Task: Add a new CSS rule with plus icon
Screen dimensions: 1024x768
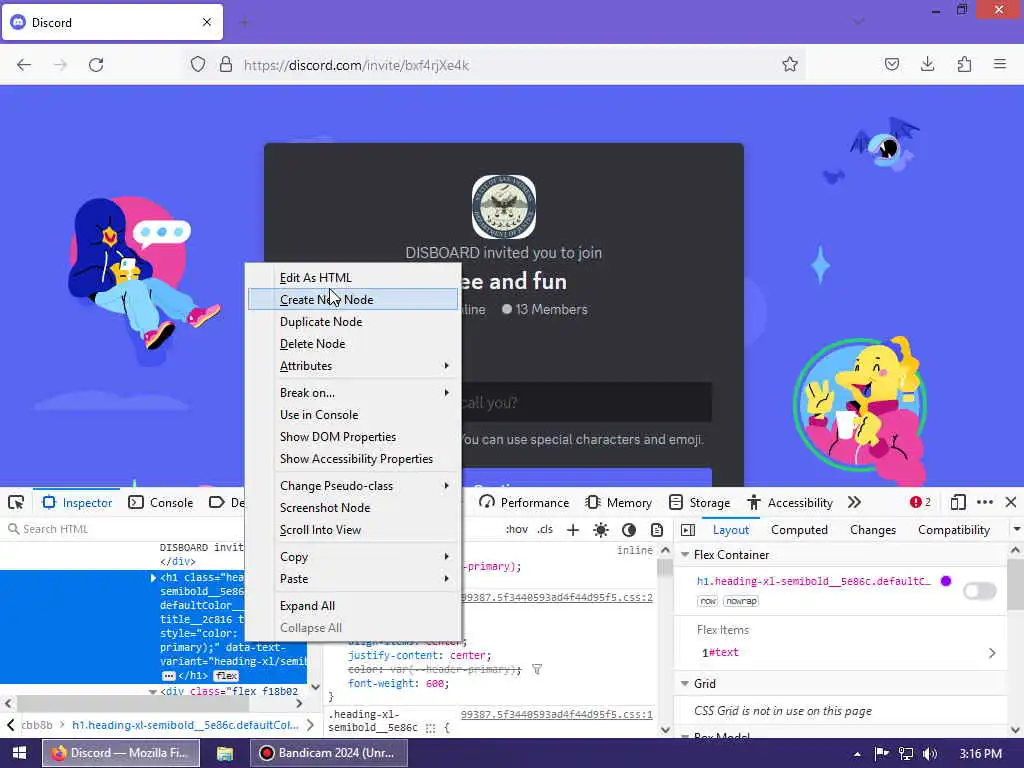Action: [x=573, y=530]
